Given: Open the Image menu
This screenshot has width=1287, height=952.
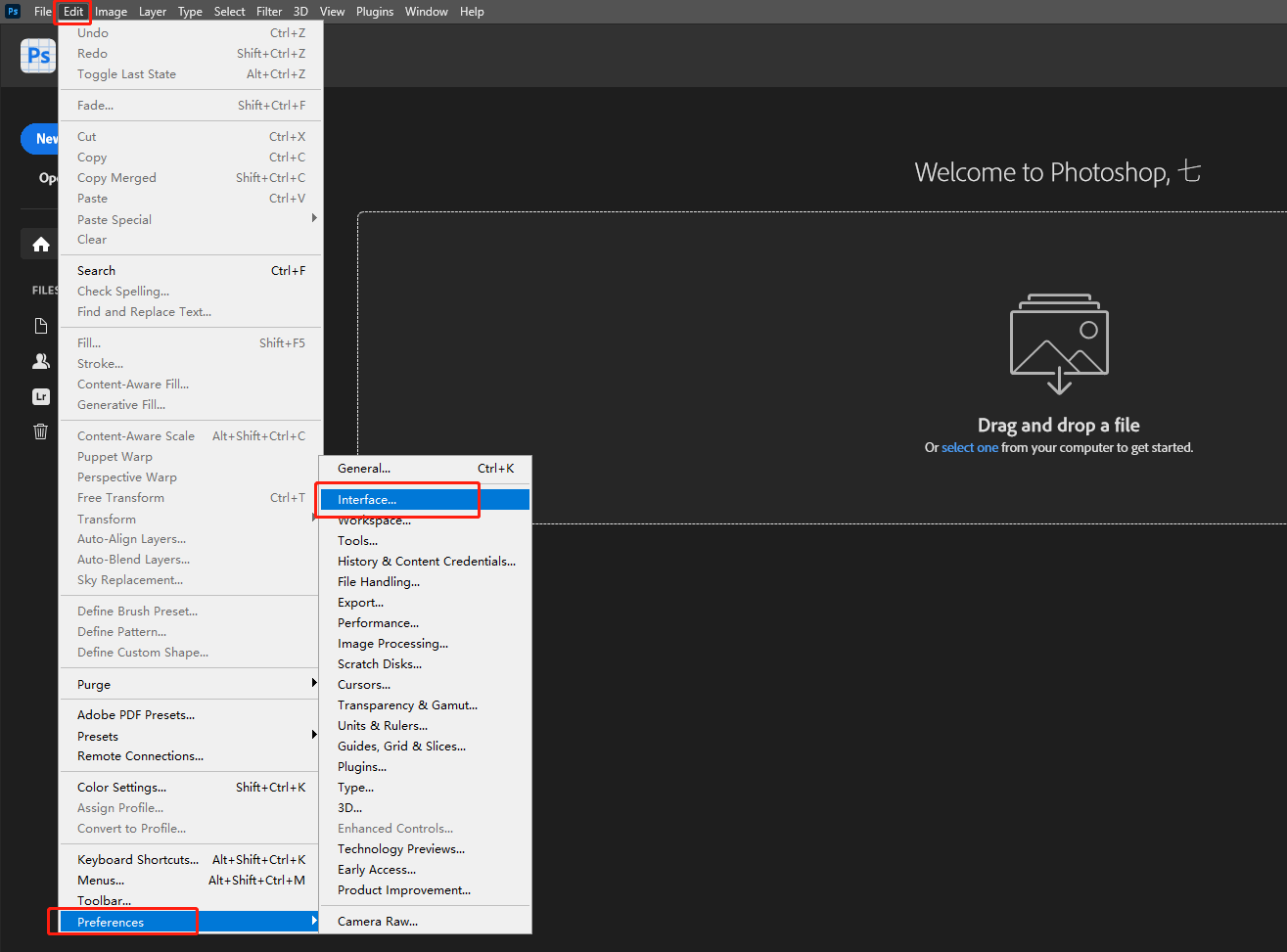Looking at the screenshot, I should click(x=111, y=12).
